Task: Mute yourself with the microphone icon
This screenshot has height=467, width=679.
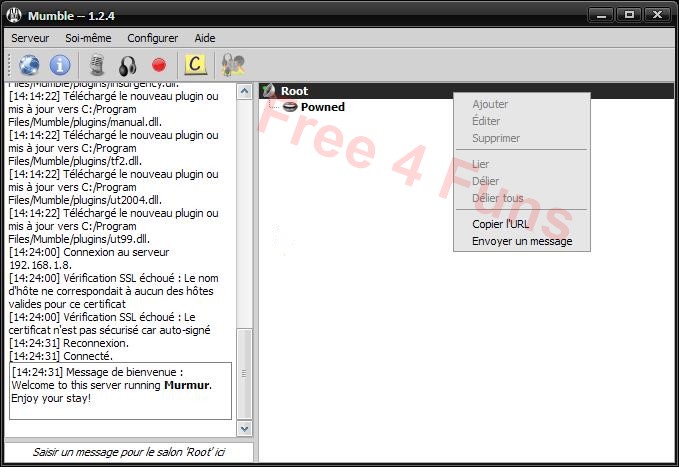Action: click(x=97, y=65)
